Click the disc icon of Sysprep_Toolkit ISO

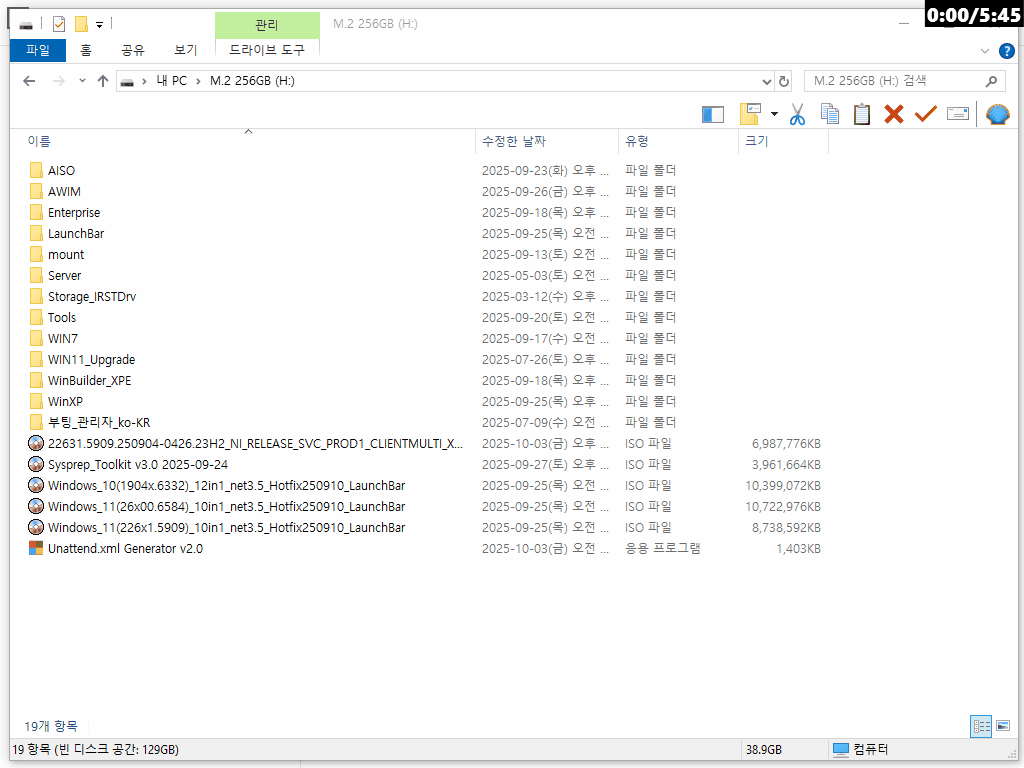click(36, 464)
